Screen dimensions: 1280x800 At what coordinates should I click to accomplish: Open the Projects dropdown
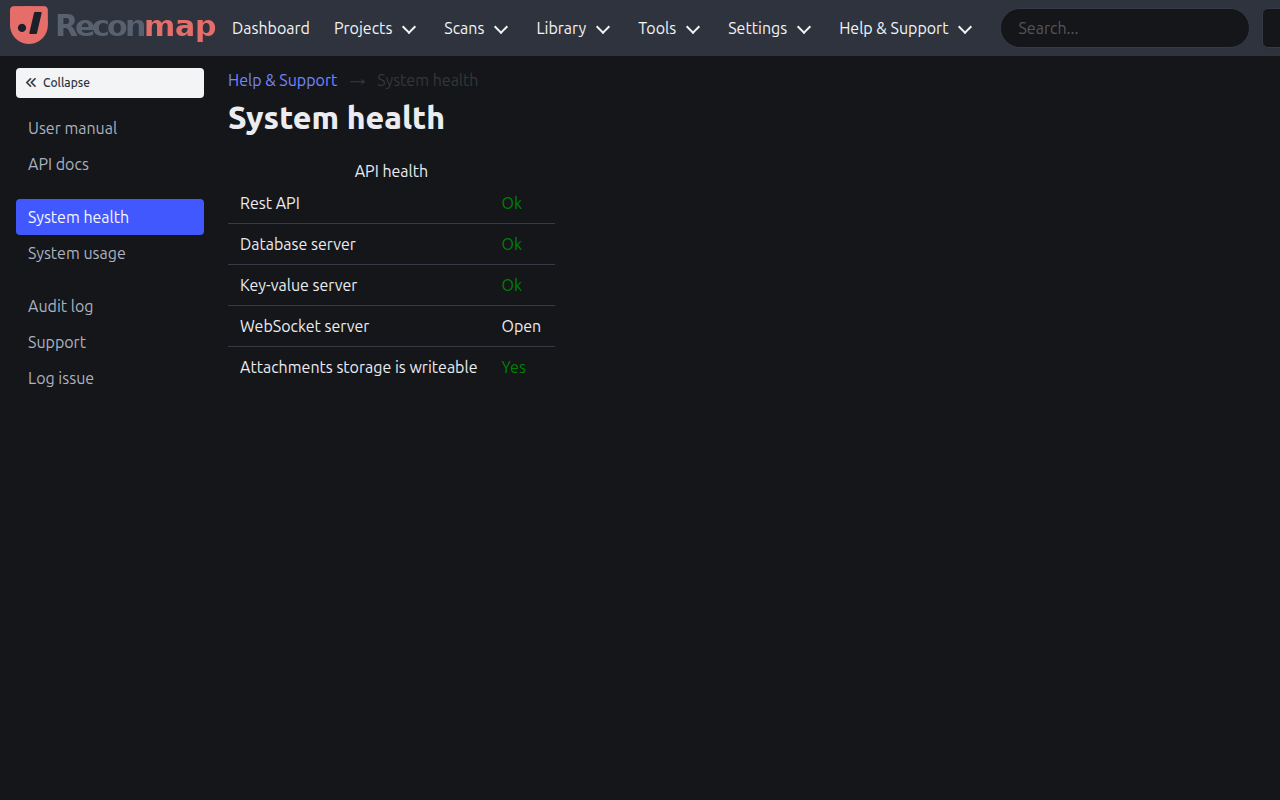[375, 28]
